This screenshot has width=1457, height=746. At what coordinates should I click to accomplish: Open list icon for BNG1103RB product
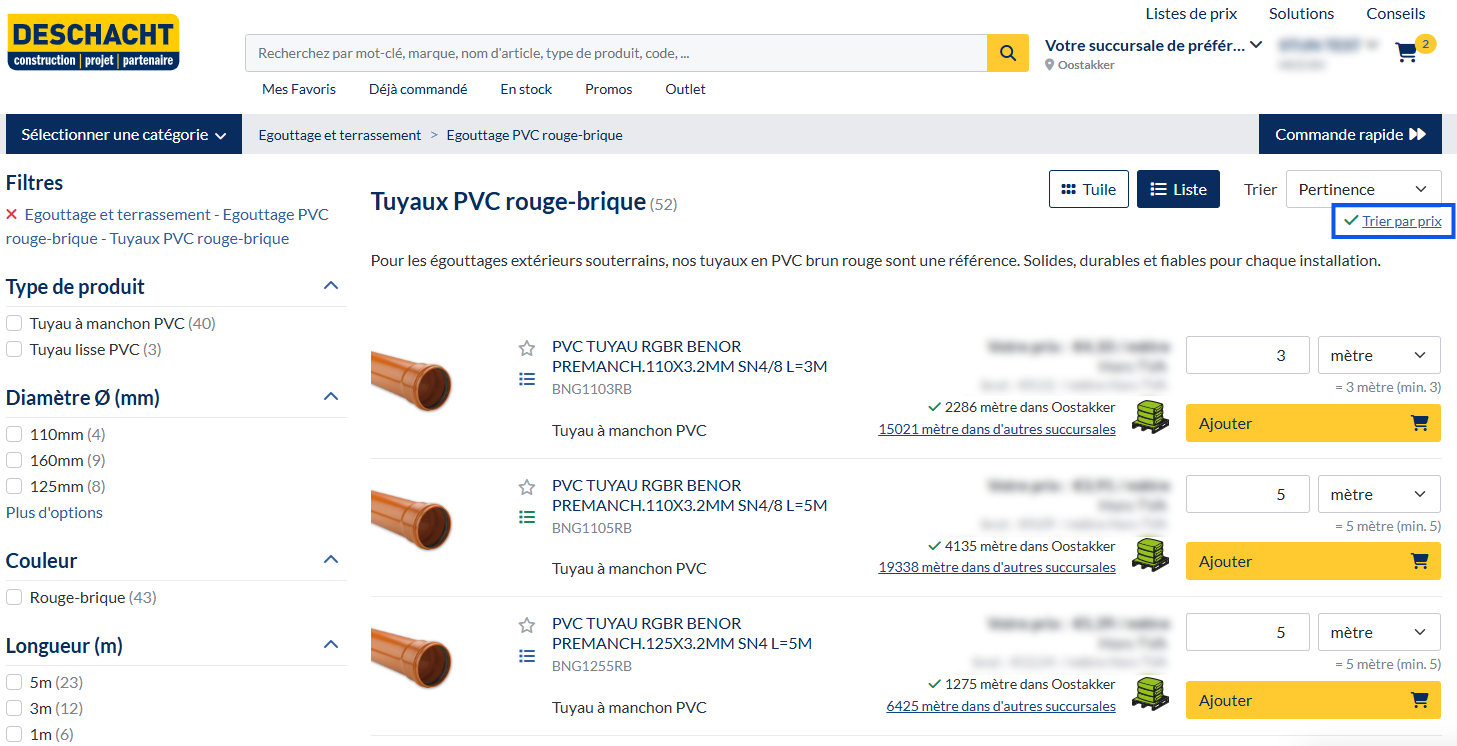527,379
